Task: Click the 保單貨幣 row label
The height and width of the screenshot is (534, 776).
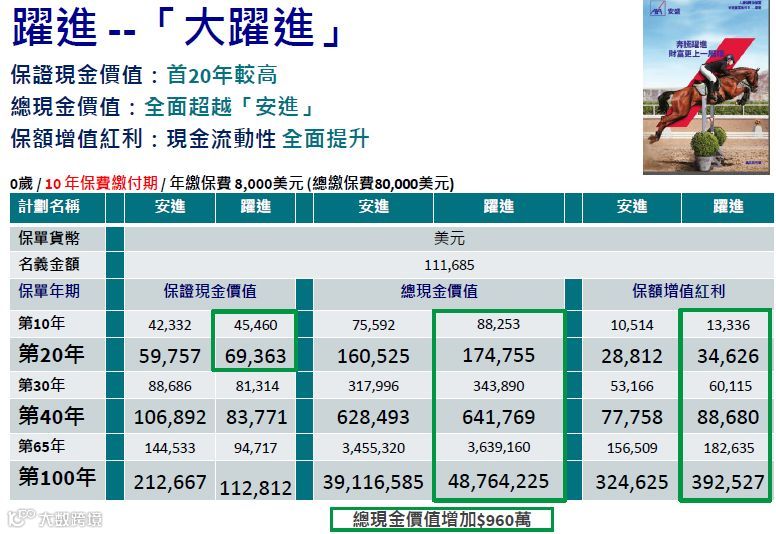Action: [49, 239]
